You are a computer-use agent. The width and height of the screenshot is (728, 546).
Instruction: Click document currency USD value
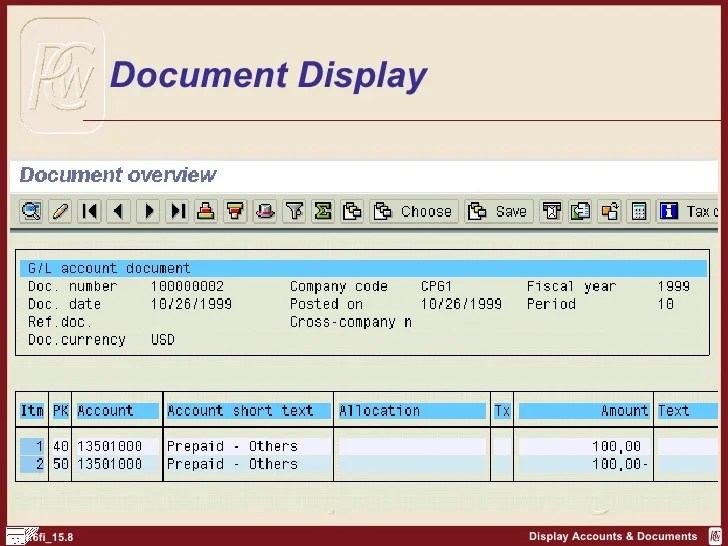pyautogui.click(x=163, y=340)
